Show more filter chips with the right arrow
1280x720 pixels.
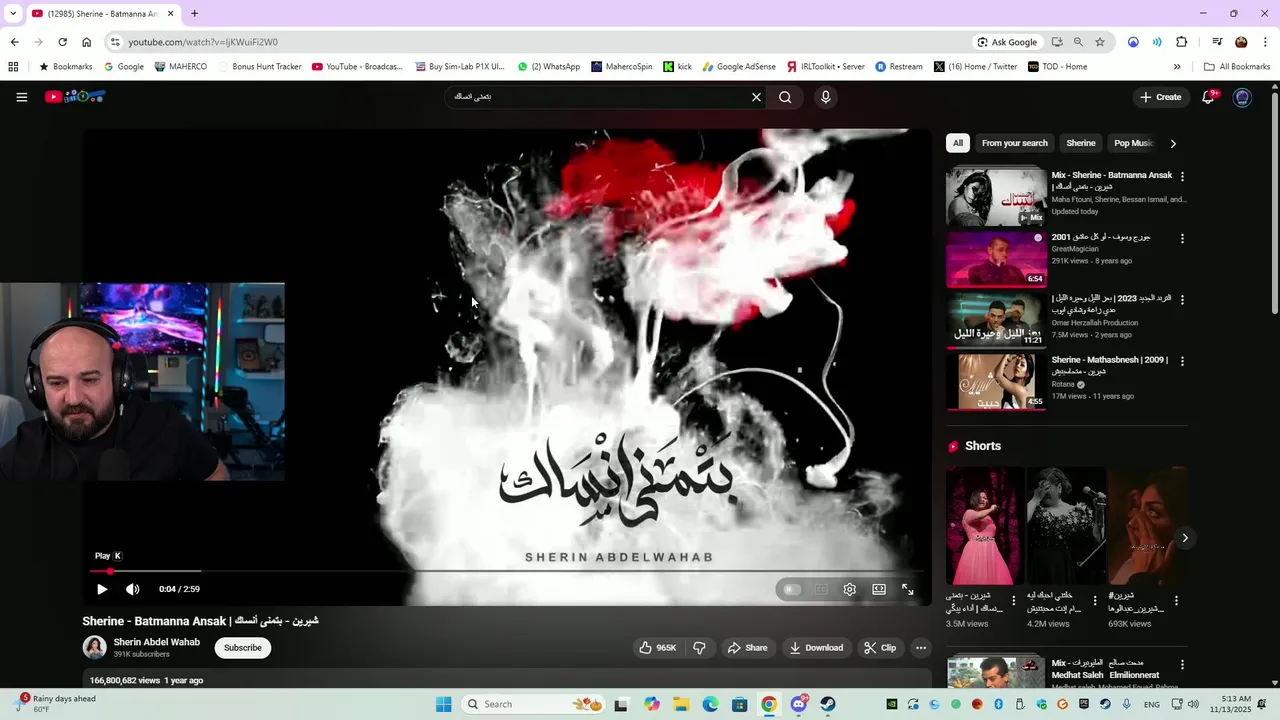pos(1173,143)
